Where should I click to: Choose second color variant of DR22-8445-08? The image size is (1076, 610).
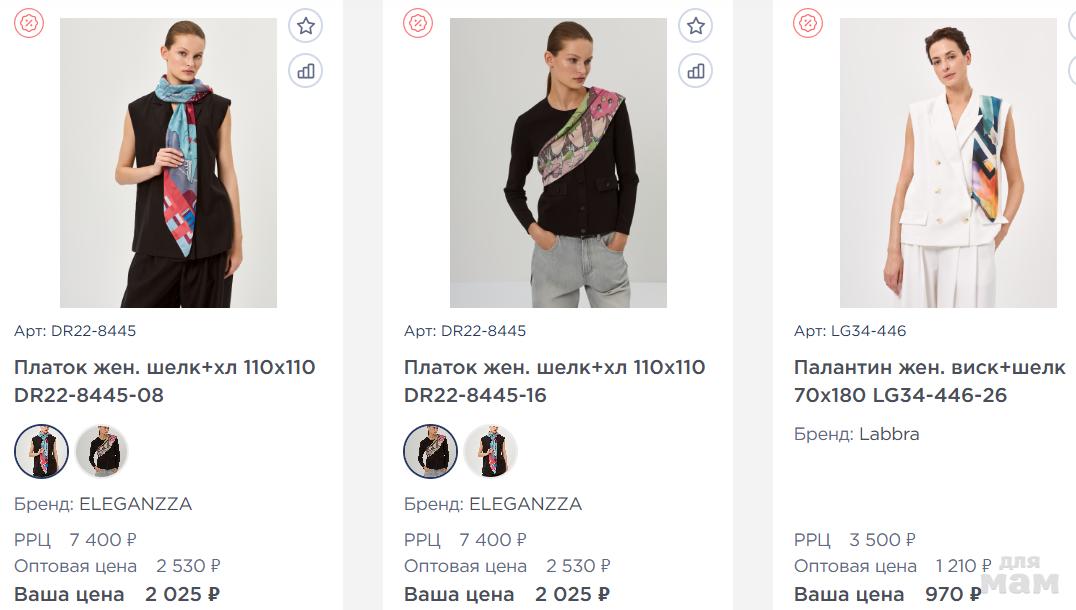(102, 451)
